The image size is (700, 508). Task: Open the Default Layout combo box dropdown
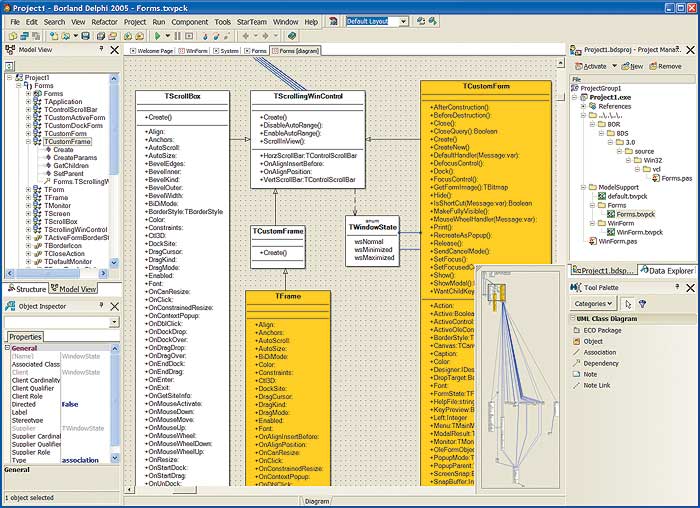coord(403,21)
